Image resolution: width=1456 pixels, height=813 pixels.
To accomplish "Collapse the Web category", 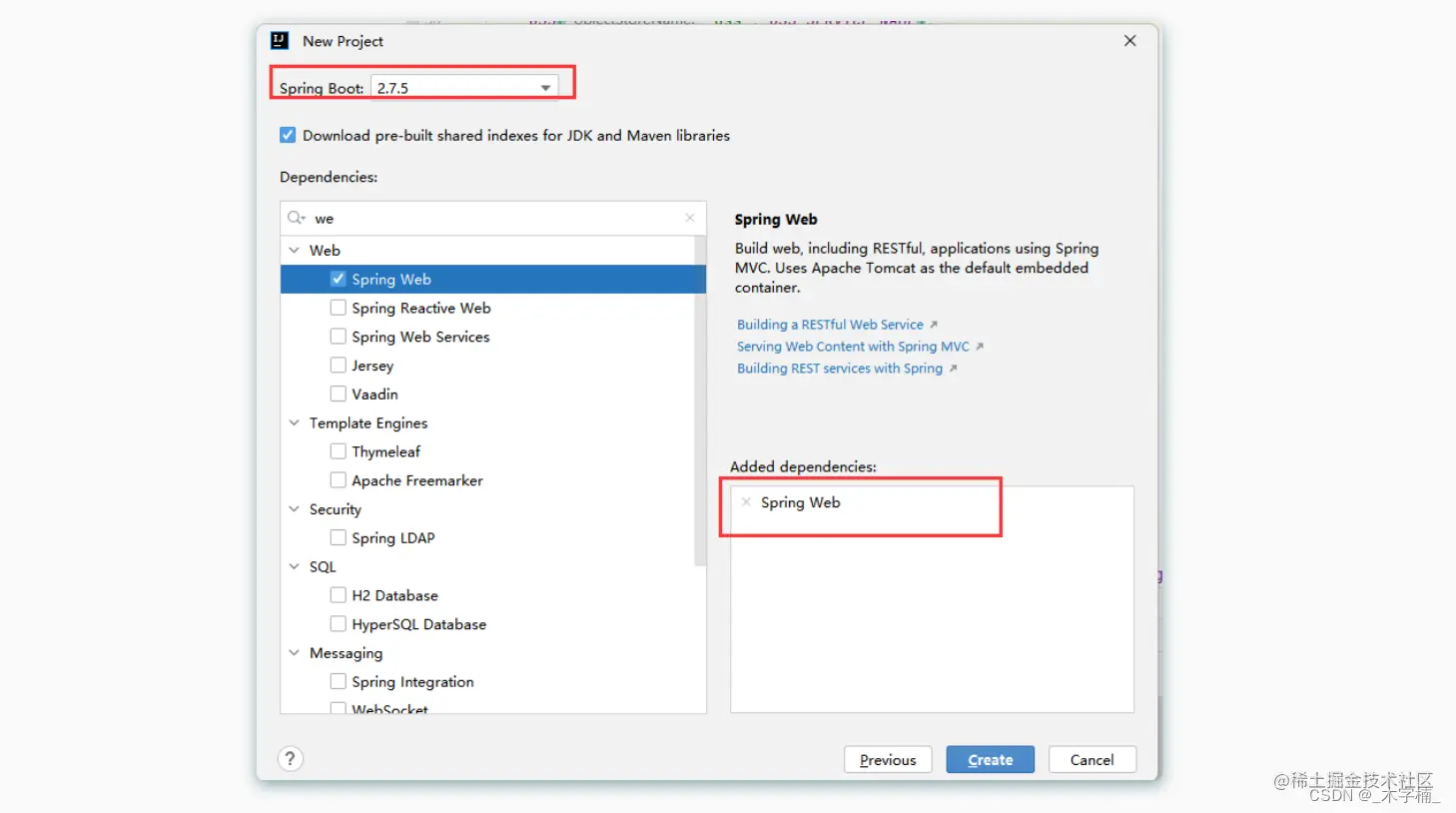I will (x=295, y=250).
